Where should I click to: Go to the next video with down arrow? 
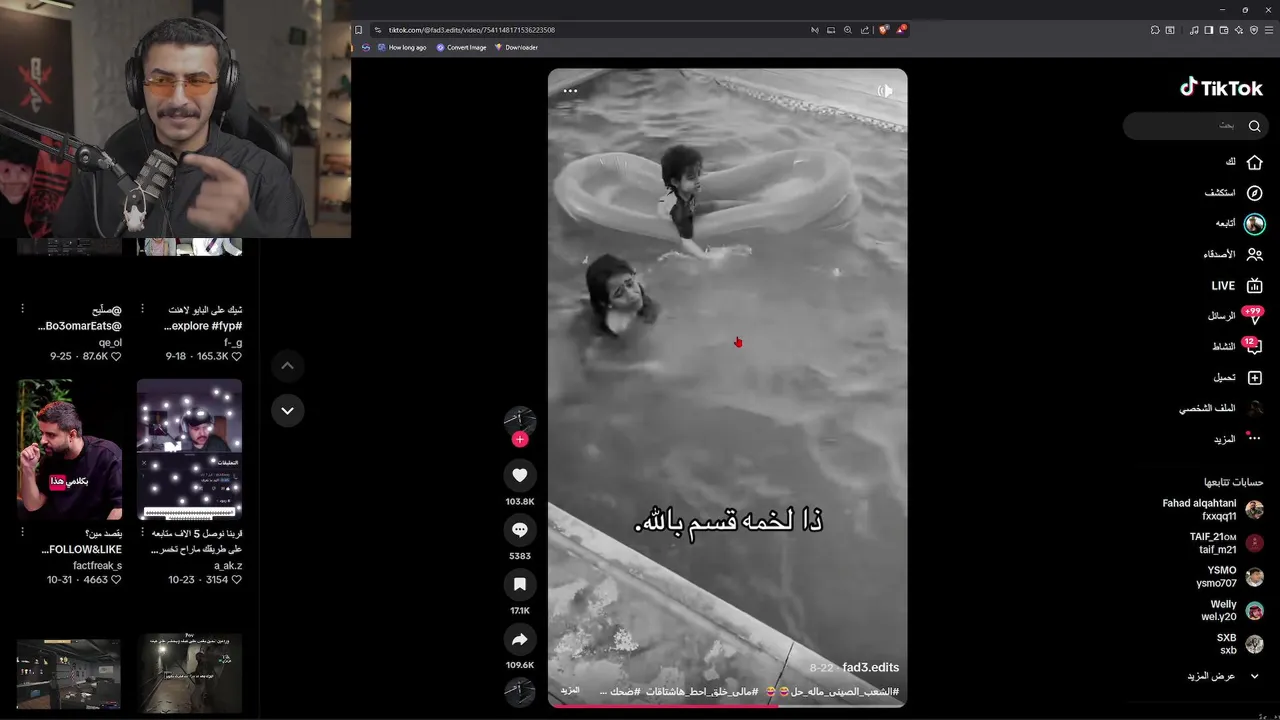pos(287,410)
